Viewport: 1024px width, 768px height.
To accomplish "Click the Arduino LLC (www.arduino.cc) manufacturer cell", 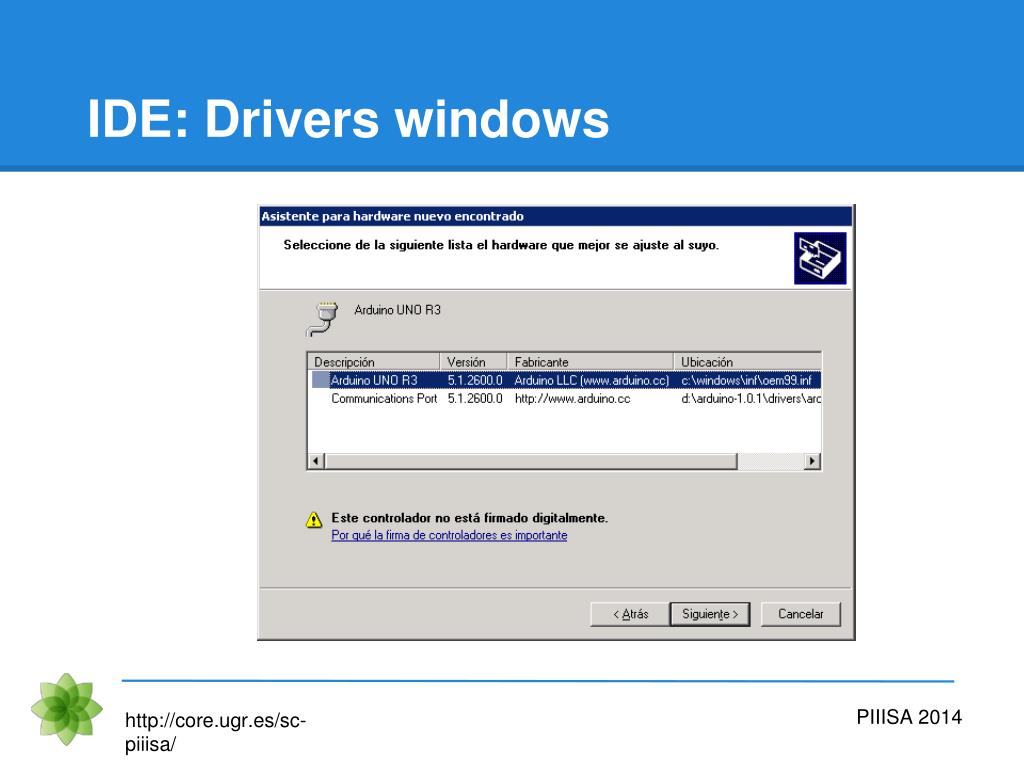I will click(x=592, y=380).
